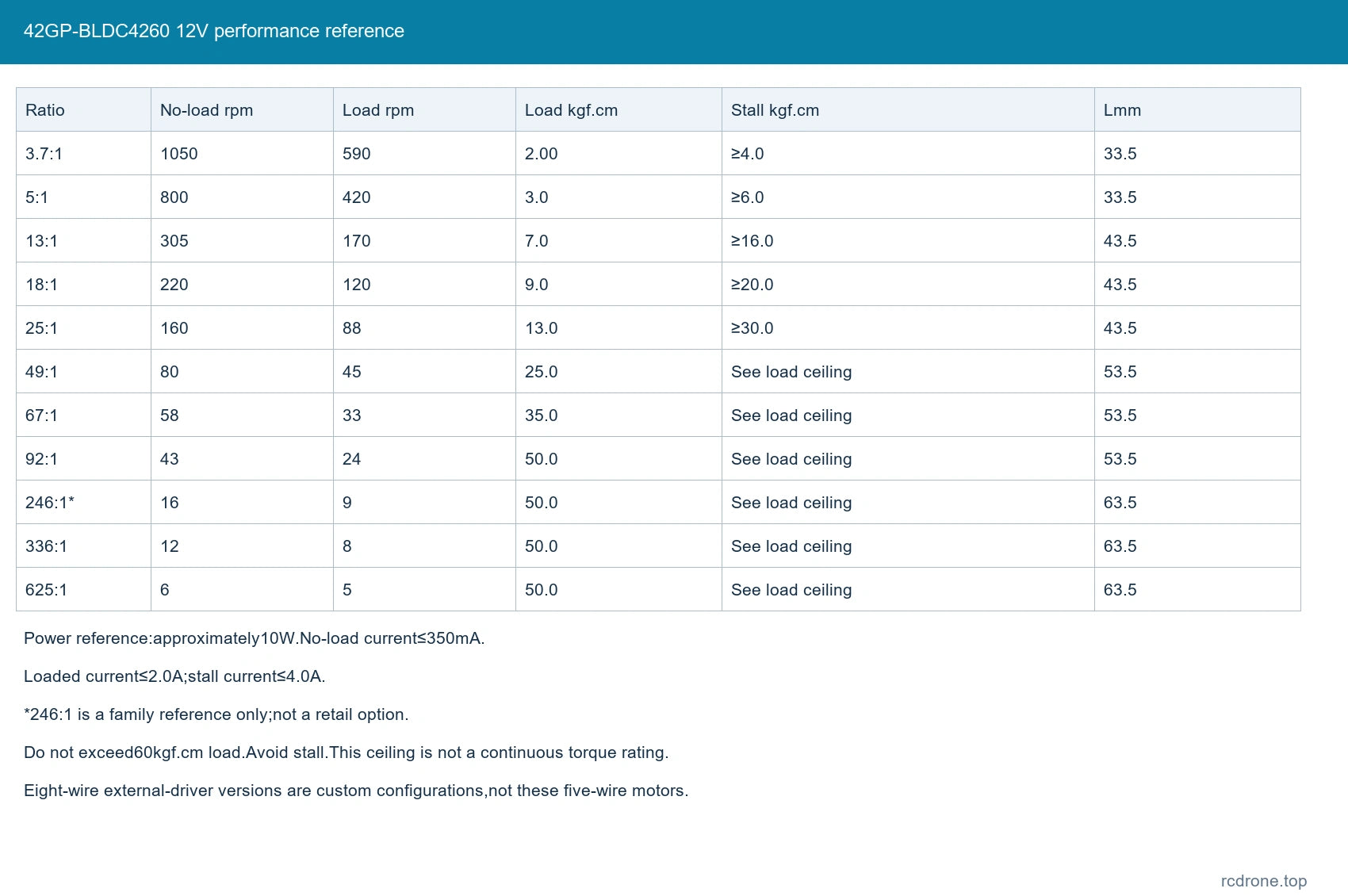Image resolution: width=1348 pixels, height=896 pixels.
Task: Click the ≥20.0 stall torque value
Action: (753, 285)
